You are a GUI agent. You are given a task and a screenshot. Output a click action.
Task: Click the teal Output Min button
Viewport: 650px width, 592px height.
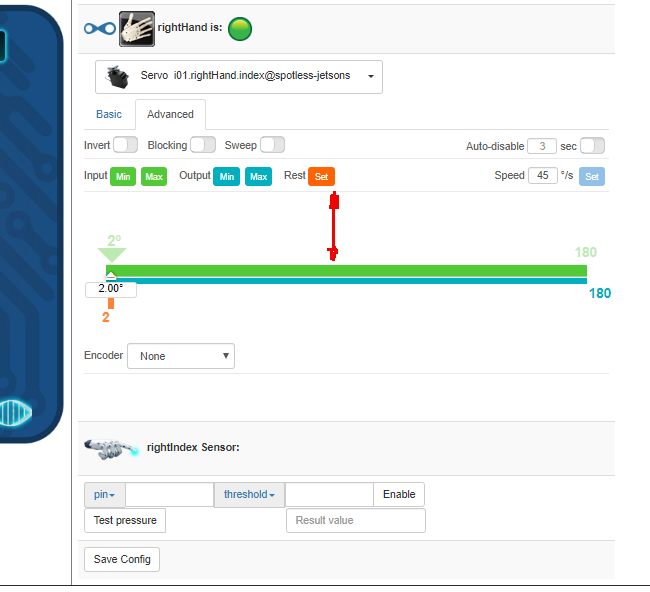coord(226,177)
